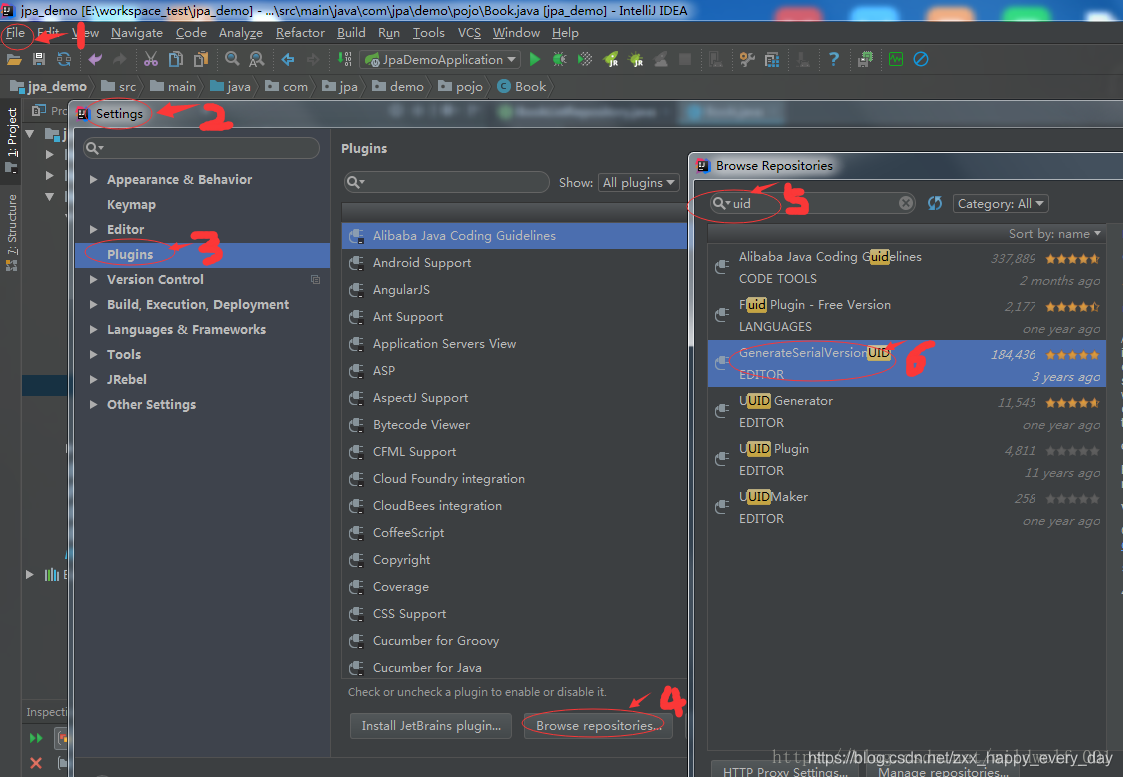This screenshot has width=1123, height=777.
Task: Click the Run with JRebel rocket icon
Action: [x=611, y=59]
